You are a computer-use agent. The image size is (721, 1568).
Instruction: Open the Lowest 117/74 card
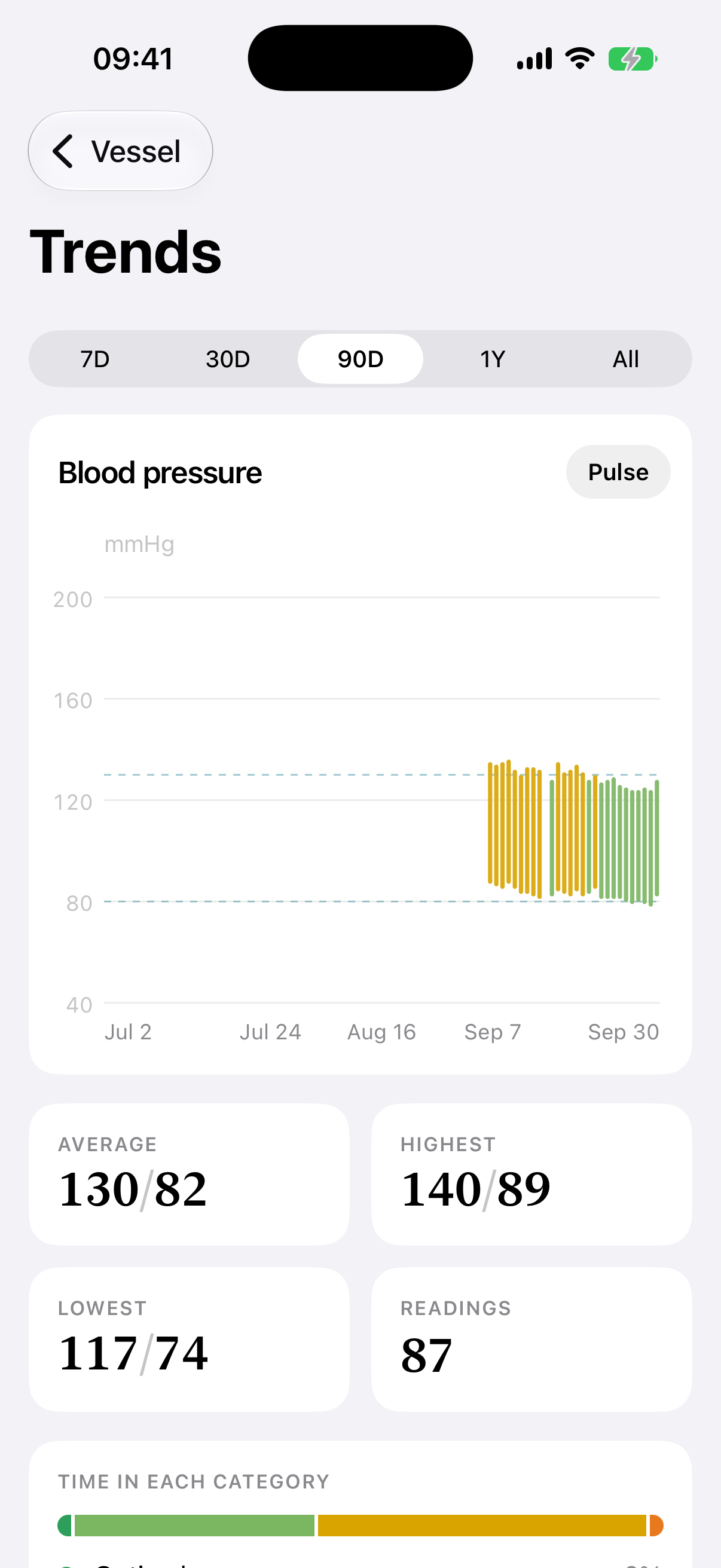tap(190, 1339)
